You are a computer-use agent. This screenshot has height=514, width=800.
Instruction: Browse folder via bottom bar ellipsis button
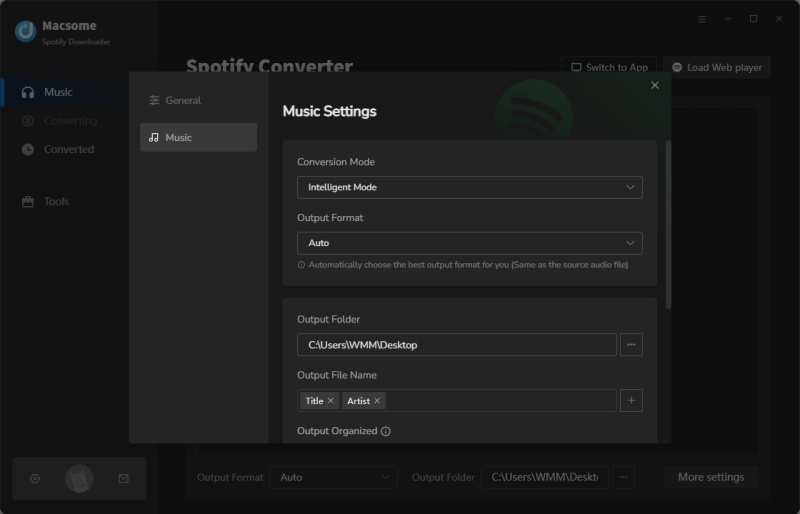point(623,477)
